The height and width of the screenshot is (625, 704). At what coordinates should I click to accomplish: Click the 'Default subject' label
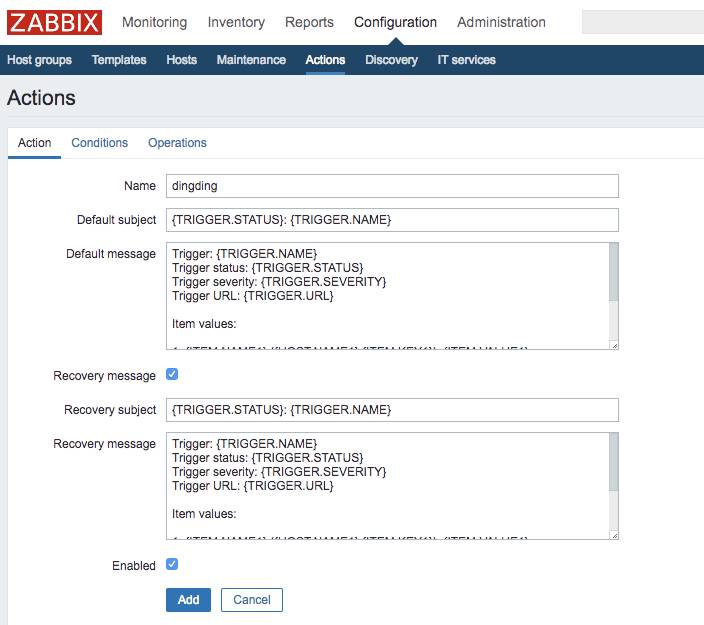116,220
